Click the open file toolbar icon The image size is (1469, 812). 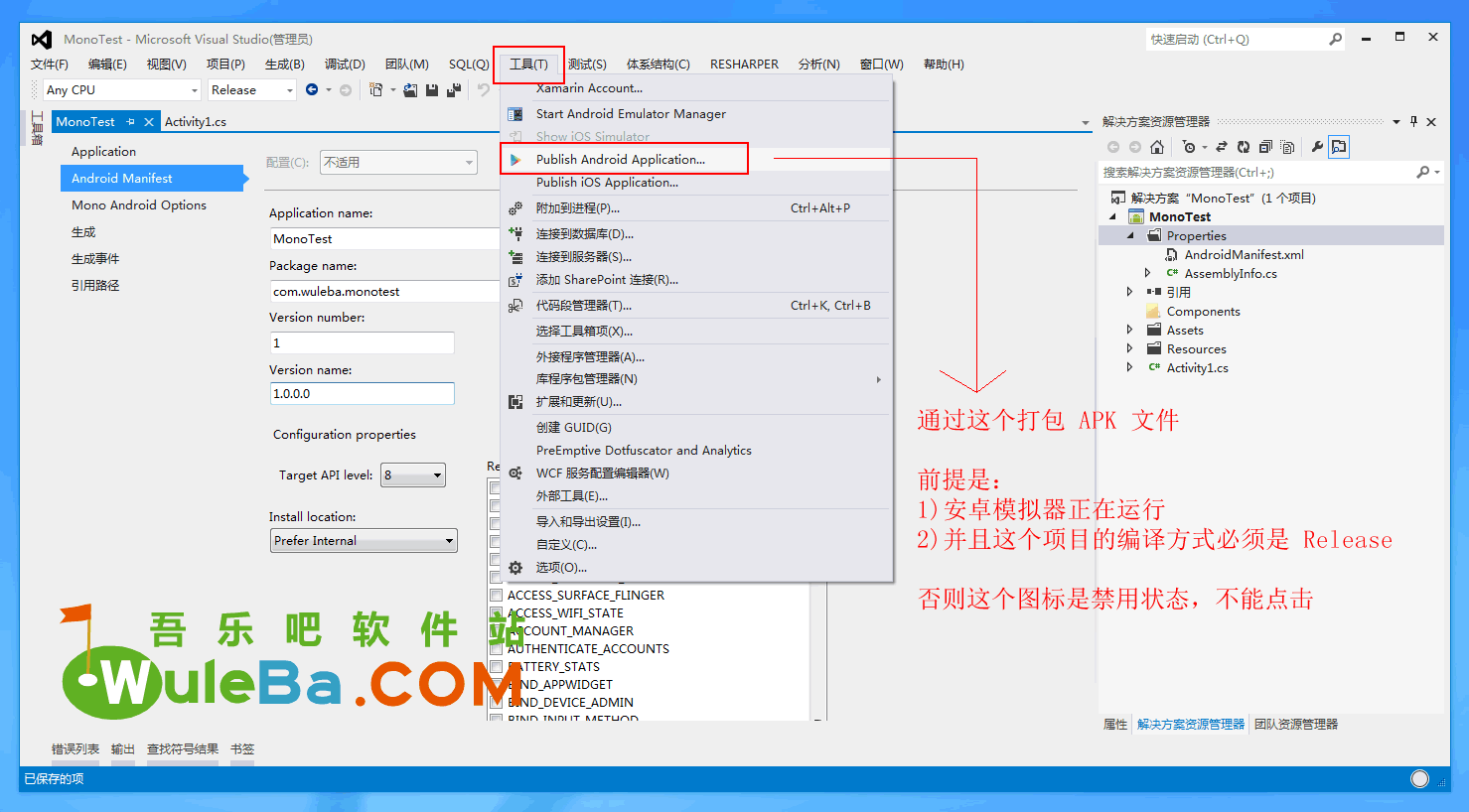point(410,89)
